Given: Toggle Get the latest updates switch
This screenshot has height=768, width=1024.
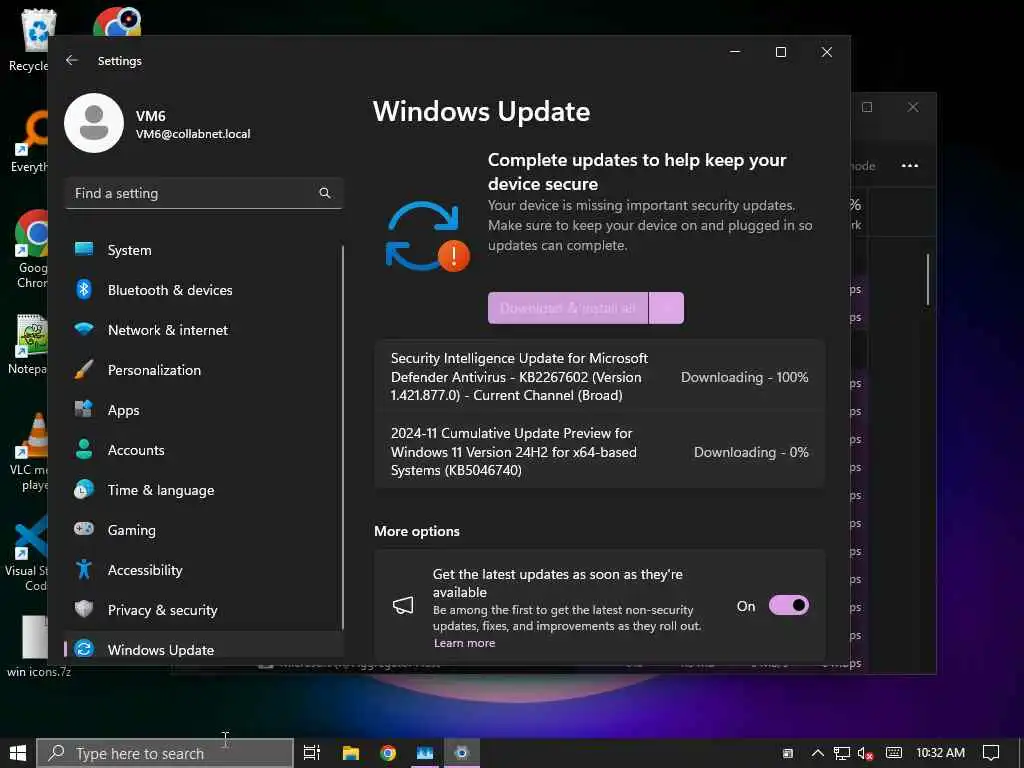Looking at the screenshot, I should (x=789, y=605).
